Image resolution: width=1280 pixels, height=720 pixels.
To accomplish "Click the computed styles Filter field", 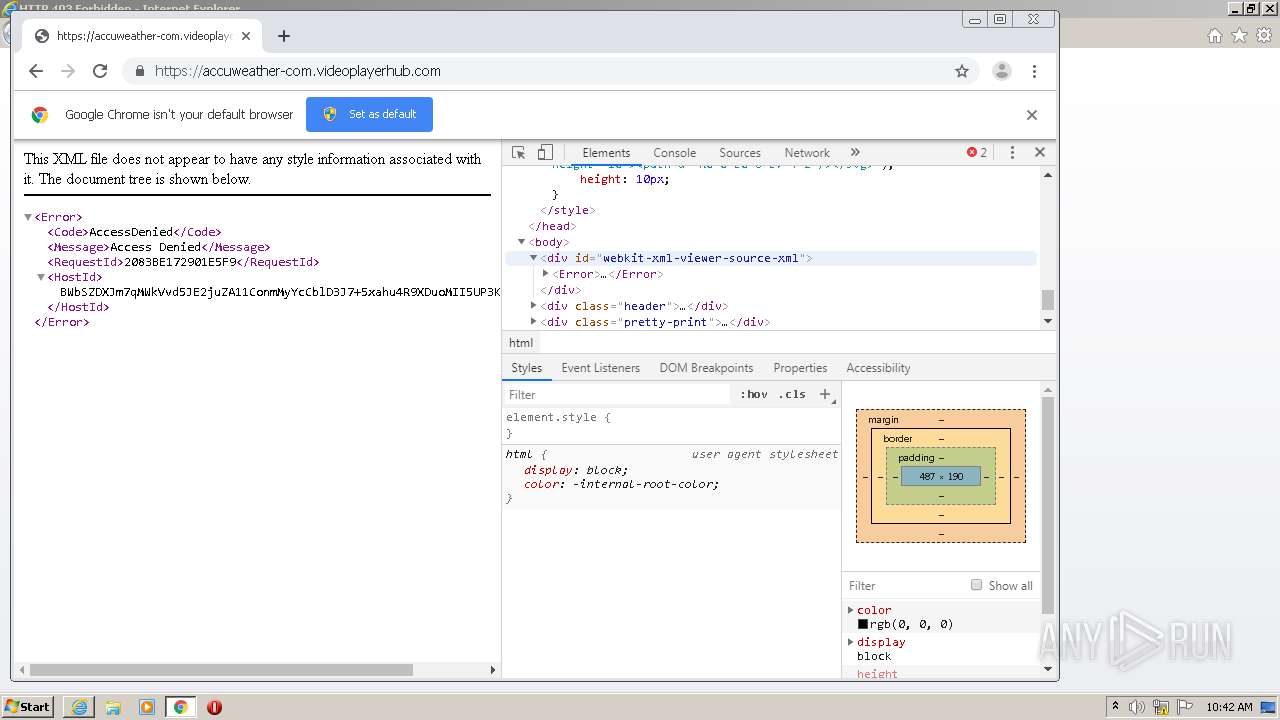I will (x=905, y=586).
